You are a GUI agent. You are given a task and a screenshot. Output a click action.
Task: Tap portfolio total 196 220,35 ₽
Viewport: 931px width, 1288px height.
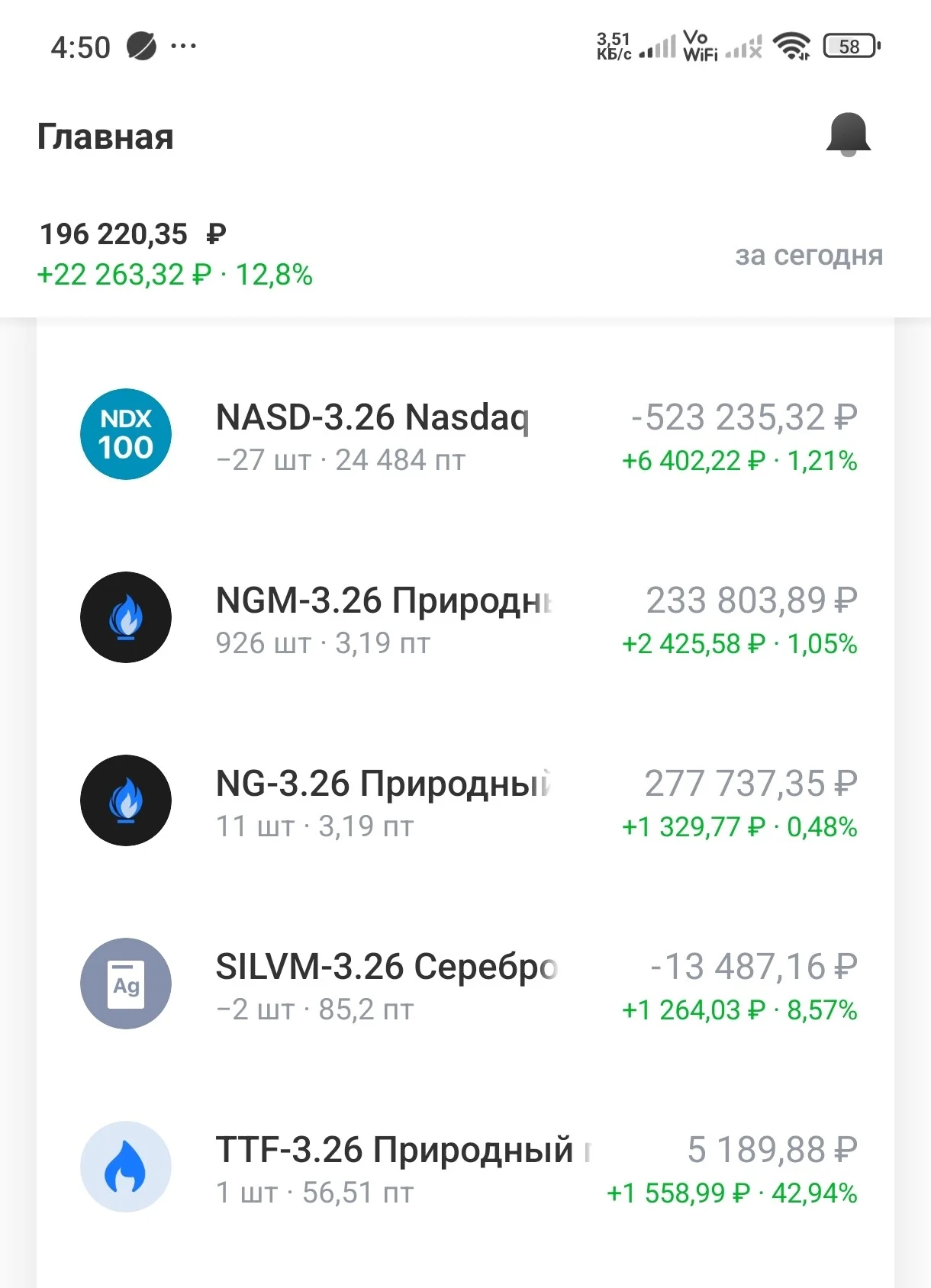click(x=133, y=234)
